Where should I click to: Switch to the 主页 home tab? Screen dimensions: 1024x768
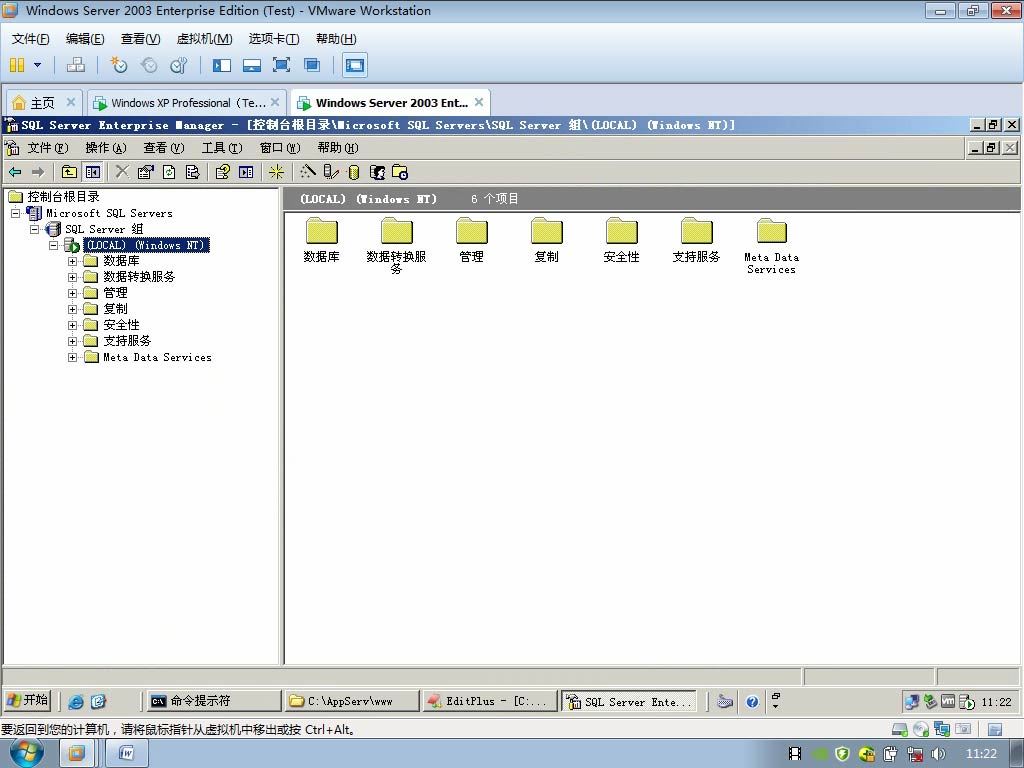click(44, 103)
